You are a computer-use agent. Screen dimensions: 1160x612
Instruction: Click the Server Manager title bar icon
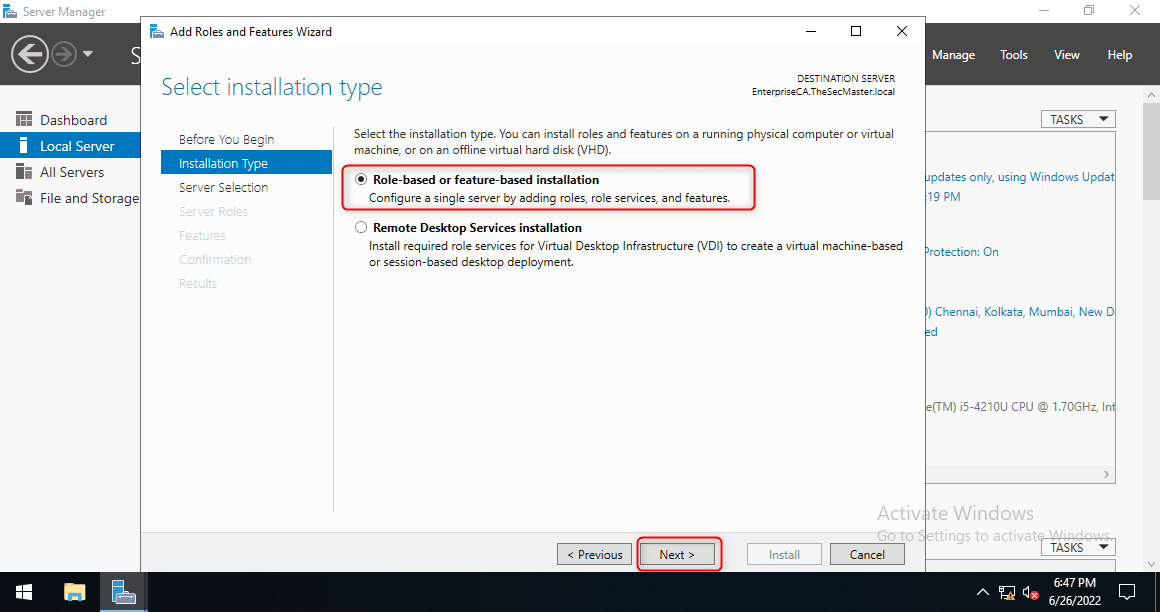tap(10, 12)
